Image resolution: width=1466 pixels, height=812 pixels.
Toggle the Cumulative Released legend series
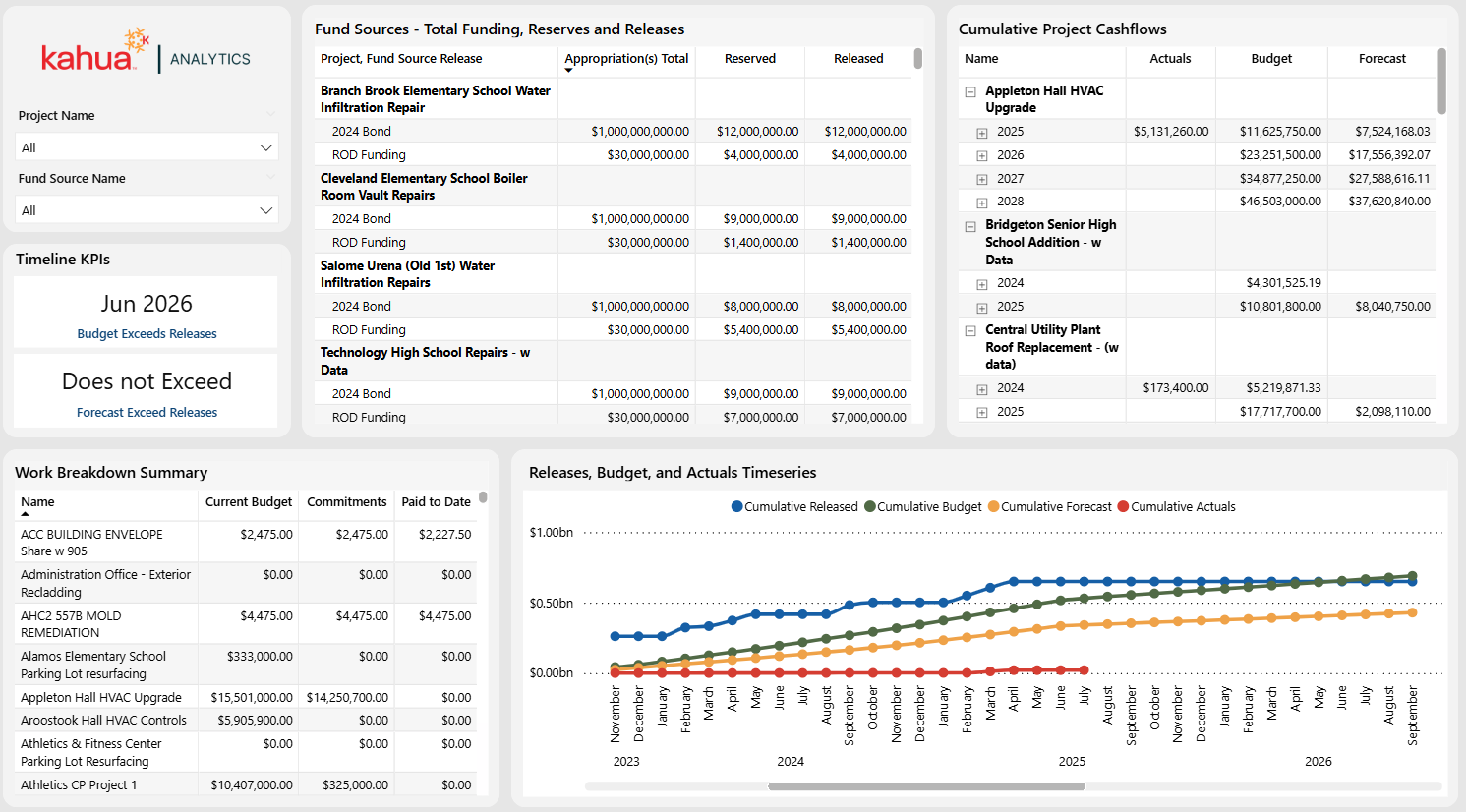(x=794, y=507)
